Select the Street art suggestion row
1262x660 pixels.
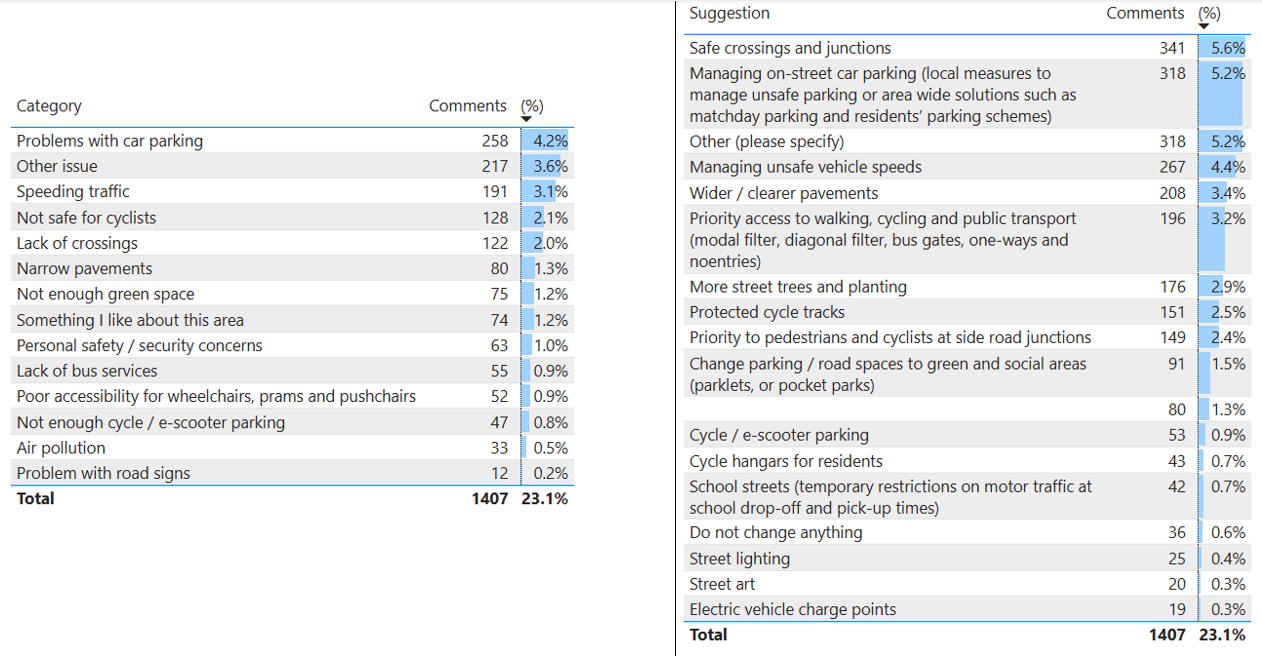tap(722, 584)
